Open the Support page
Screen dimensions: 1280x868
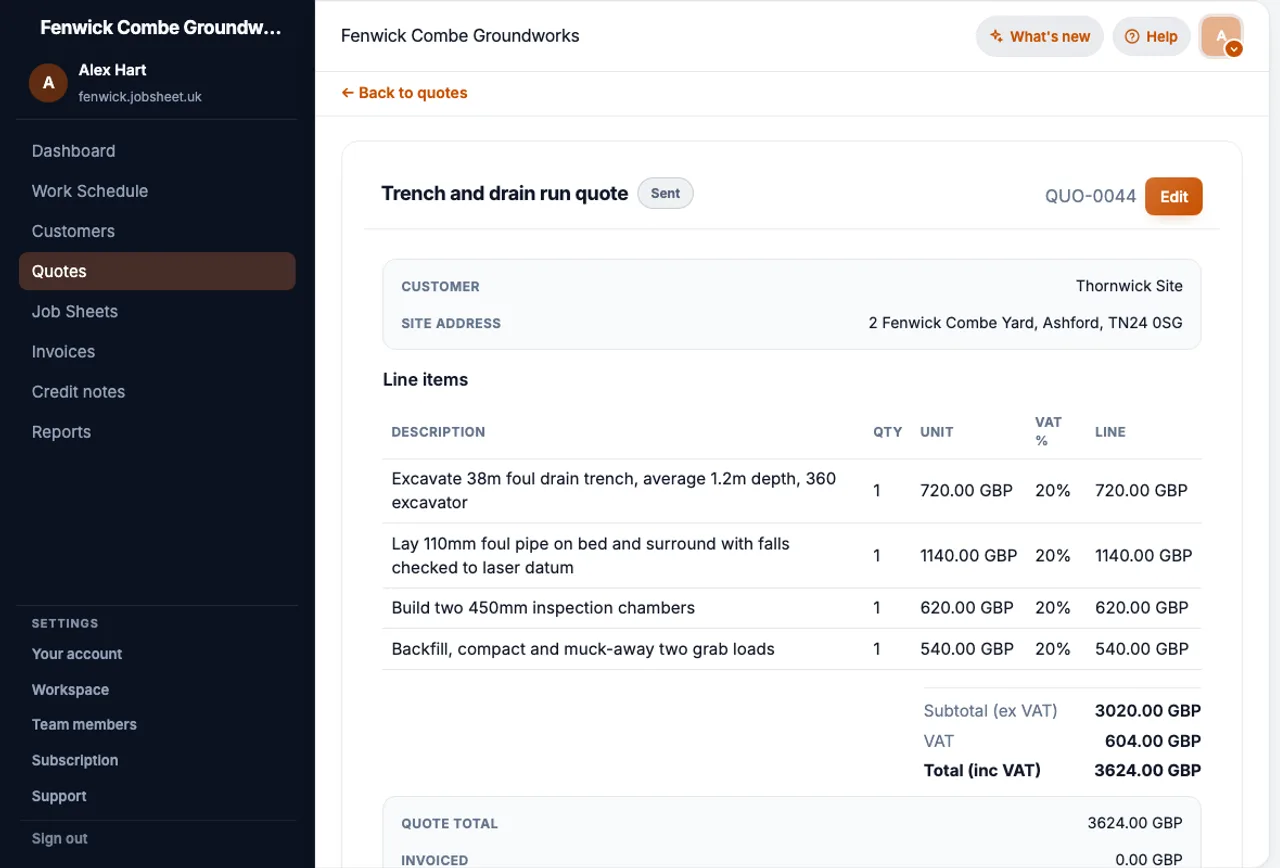(x=59, y=797)
